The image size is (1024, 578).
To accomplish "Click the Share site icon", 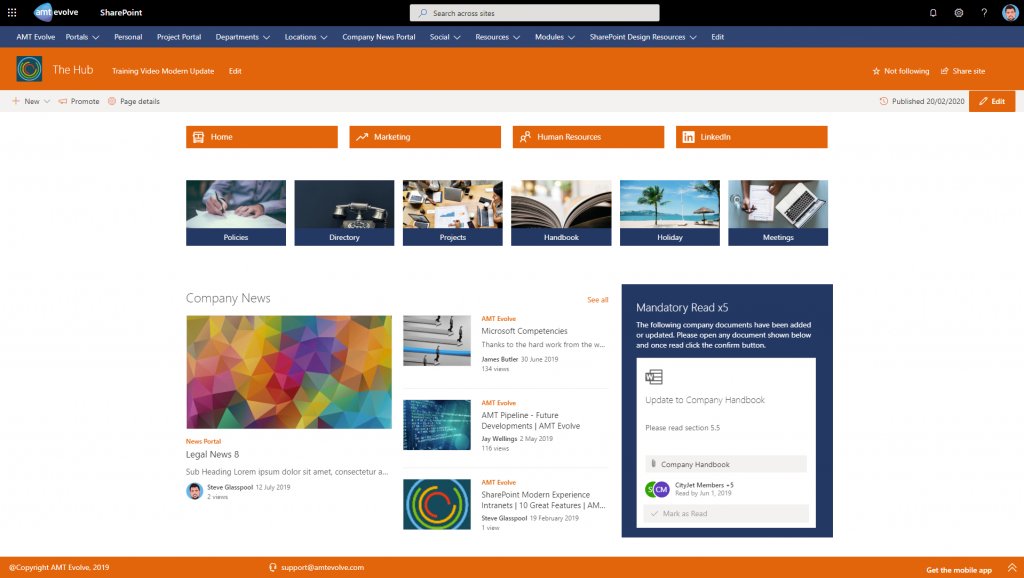I will (x=944, y=71).
